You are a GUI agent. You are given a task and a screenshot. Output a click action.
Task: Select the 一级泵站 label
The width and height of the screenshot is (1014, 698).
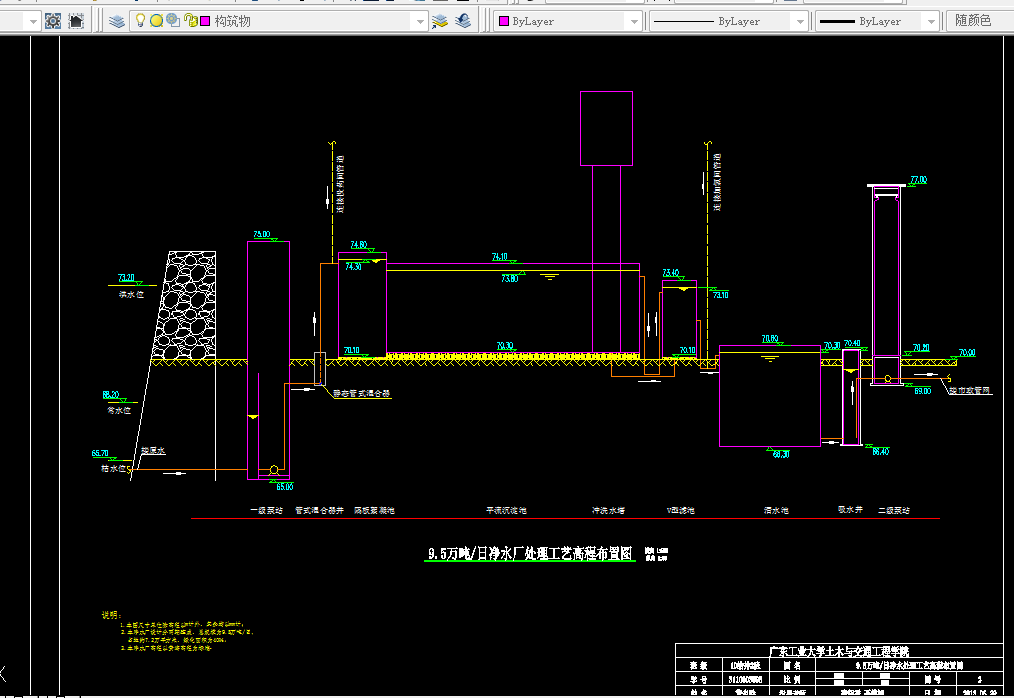tap(266, 510)
